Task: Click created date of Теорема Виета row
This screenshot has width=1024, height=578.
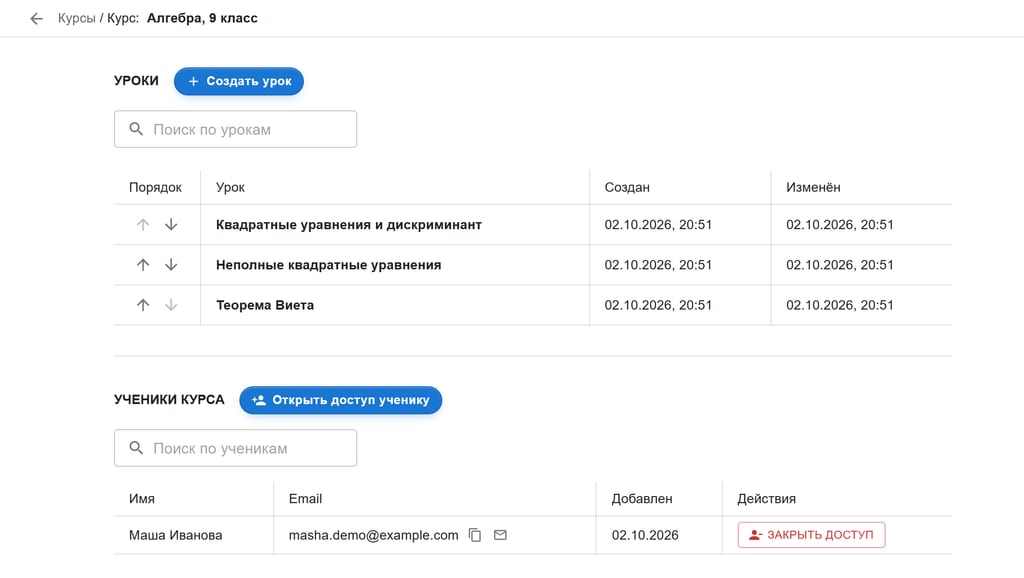Action: (x=658, y=305)
